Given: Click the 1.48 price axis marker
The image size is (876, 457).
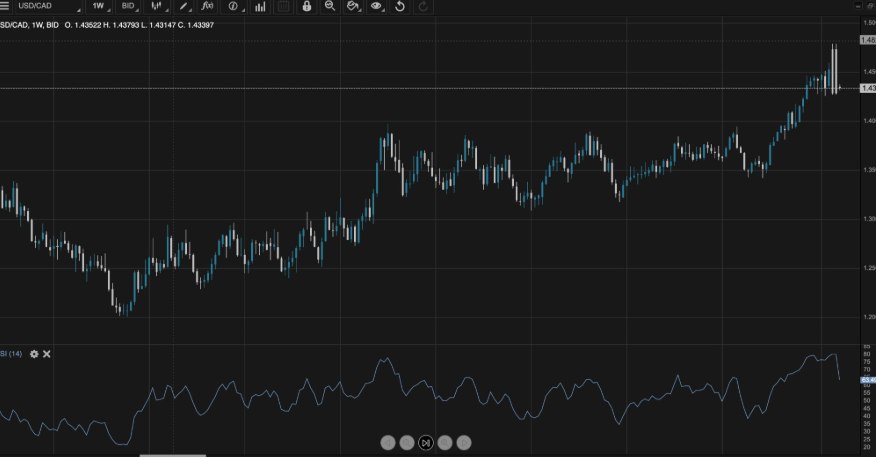Looking at the screenshot, I should pos(868,40).
